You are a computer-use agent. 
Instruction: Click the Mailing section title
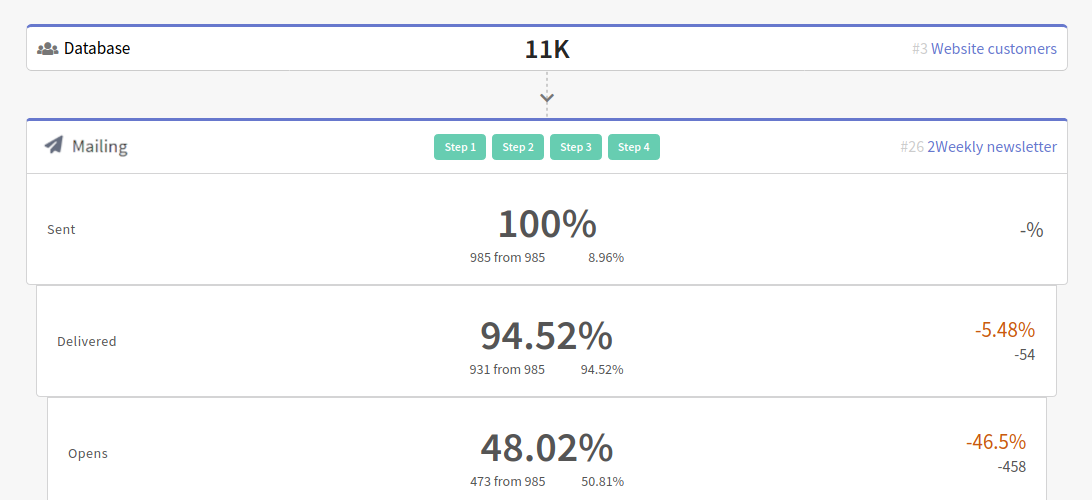pyautogui.click(x=99, y=147)
